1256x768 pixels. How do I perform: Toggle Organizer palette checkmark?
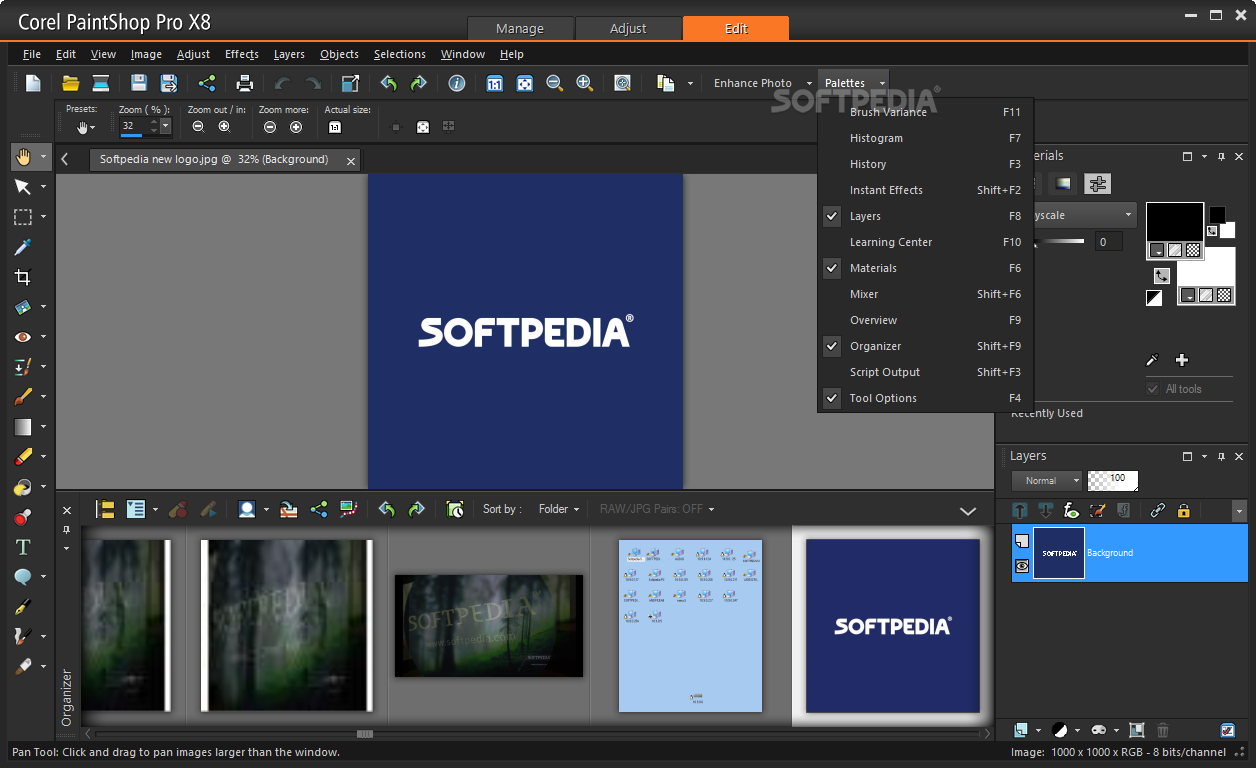[832, 346]
